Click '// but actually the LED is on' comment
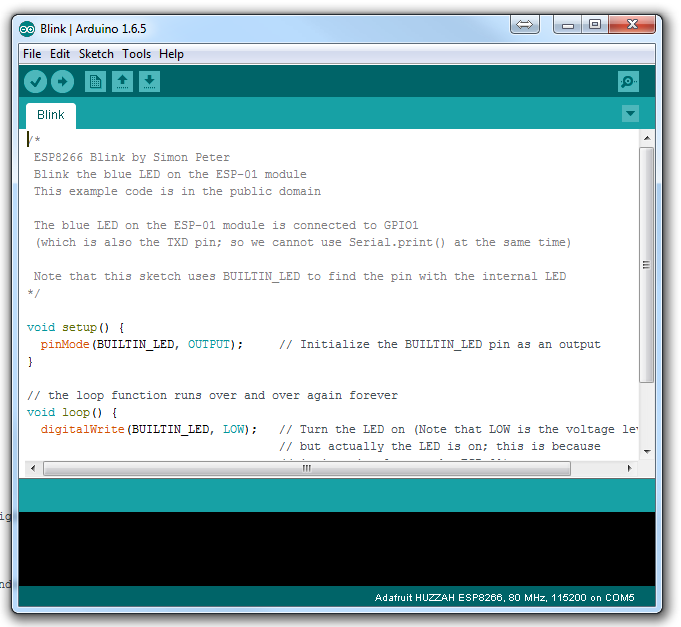Viewport: 681px width, 627px height. (x=440, y=446)
